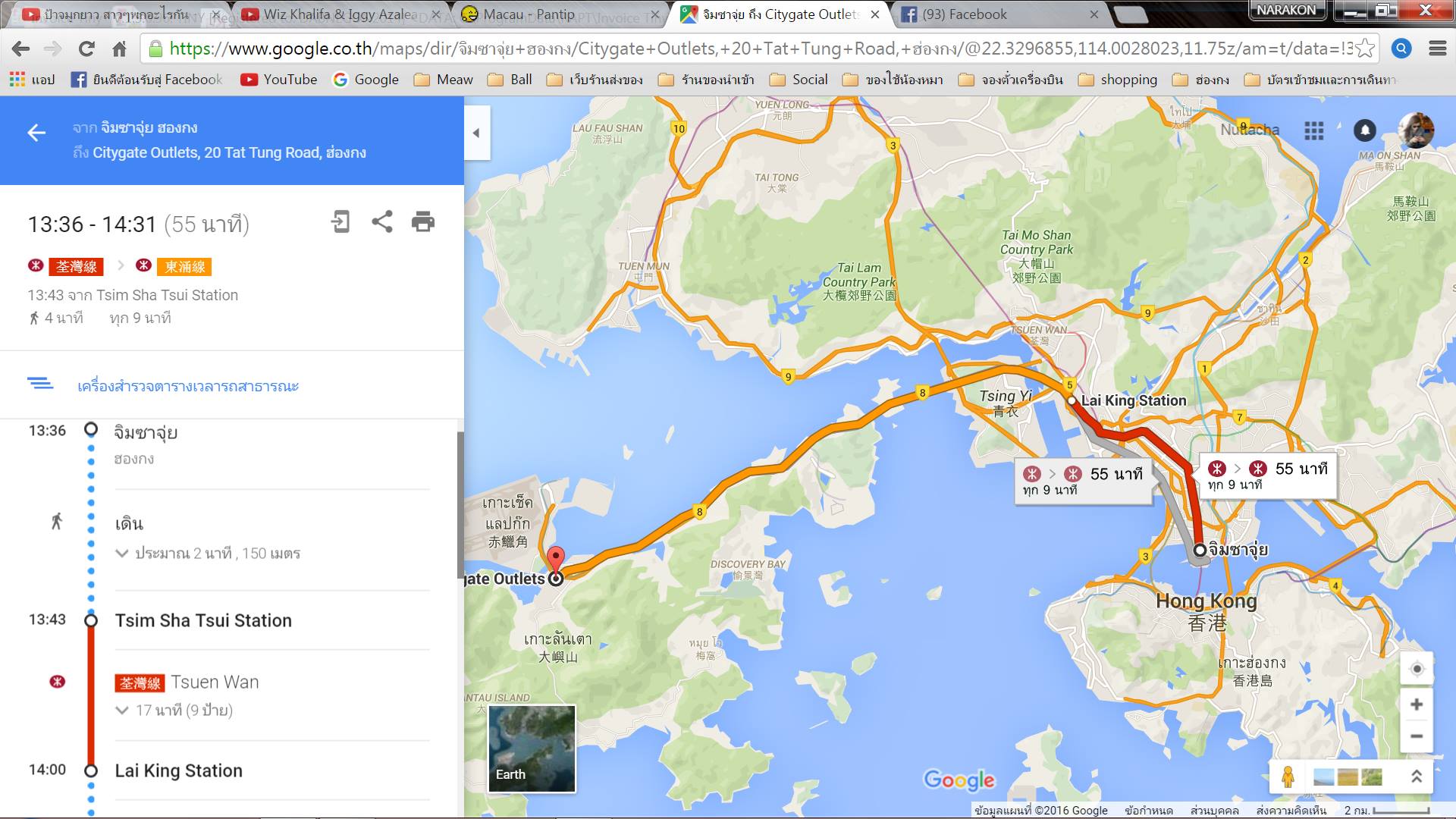Select the Tsim Sha Tsui Station step
Viewport: 1456px width, 819px height.
point(203,620)
